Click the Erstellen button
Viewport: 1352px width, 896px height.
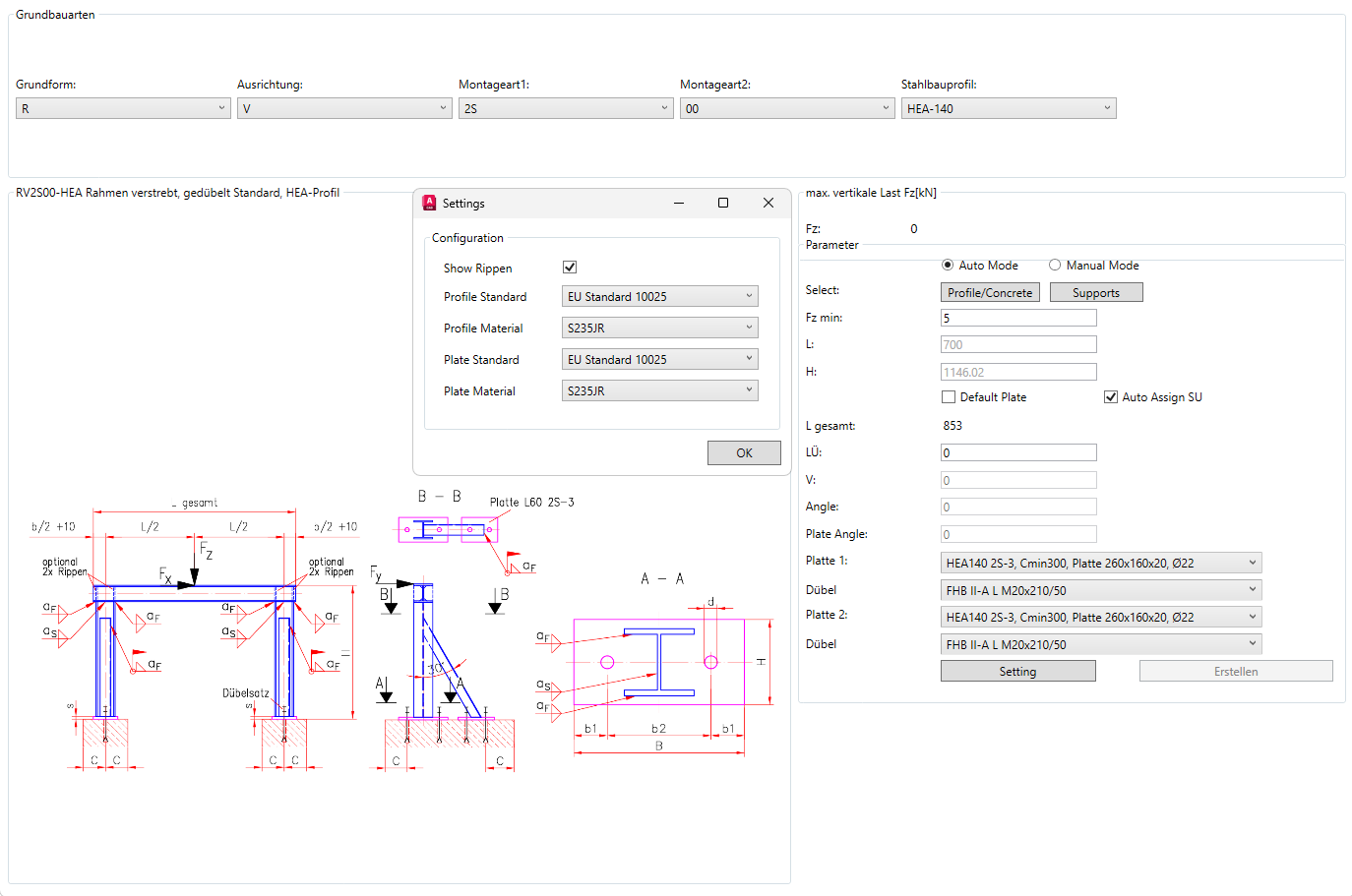coord(1236,671)
